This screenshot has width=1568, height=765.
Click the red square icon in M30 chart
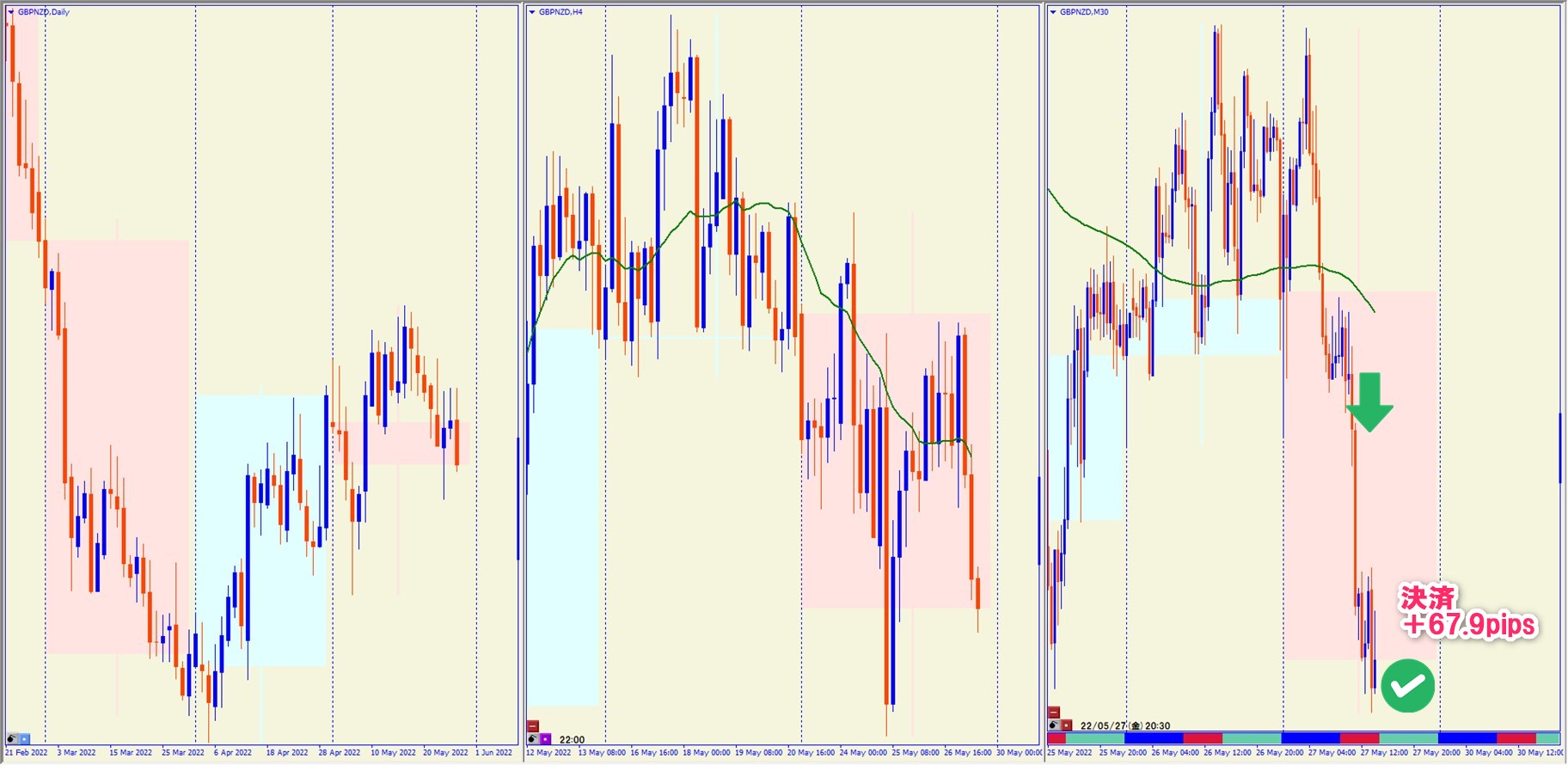1066,725
